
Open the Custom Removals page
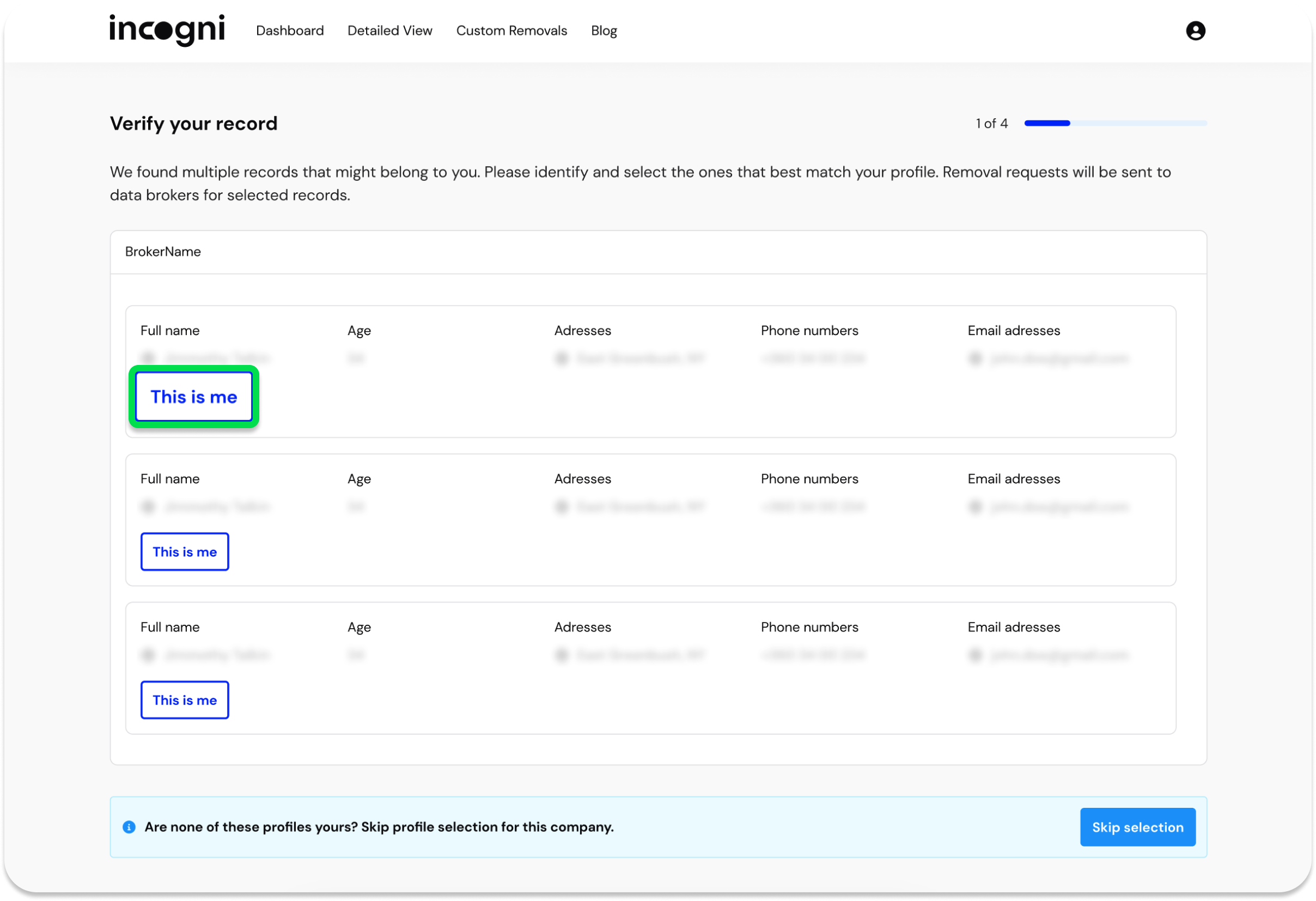click(x=511, y=31)
